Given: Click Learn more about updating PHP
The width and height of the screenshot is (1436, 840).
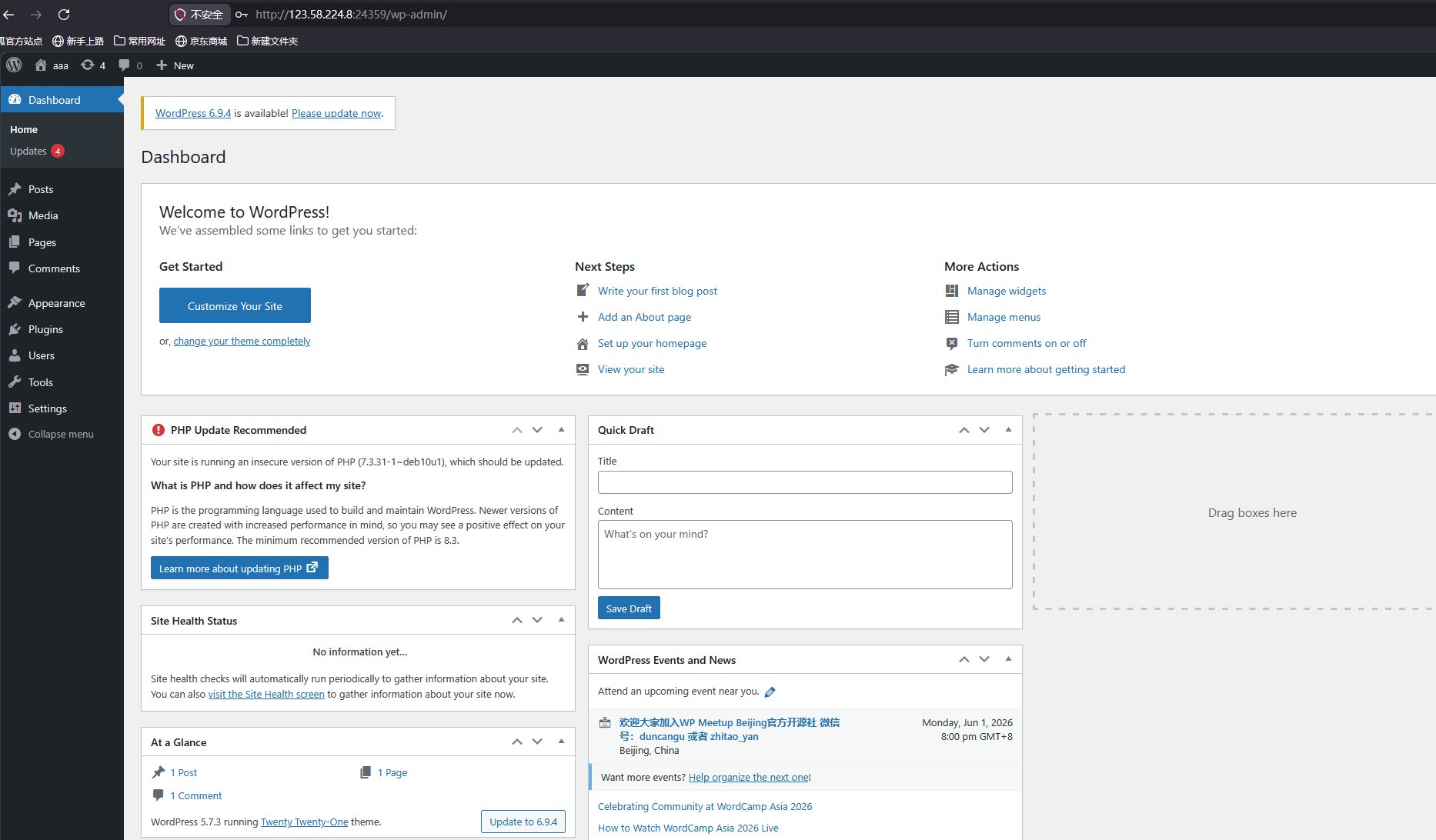Looking at the screenshot, I should [239, 568].
